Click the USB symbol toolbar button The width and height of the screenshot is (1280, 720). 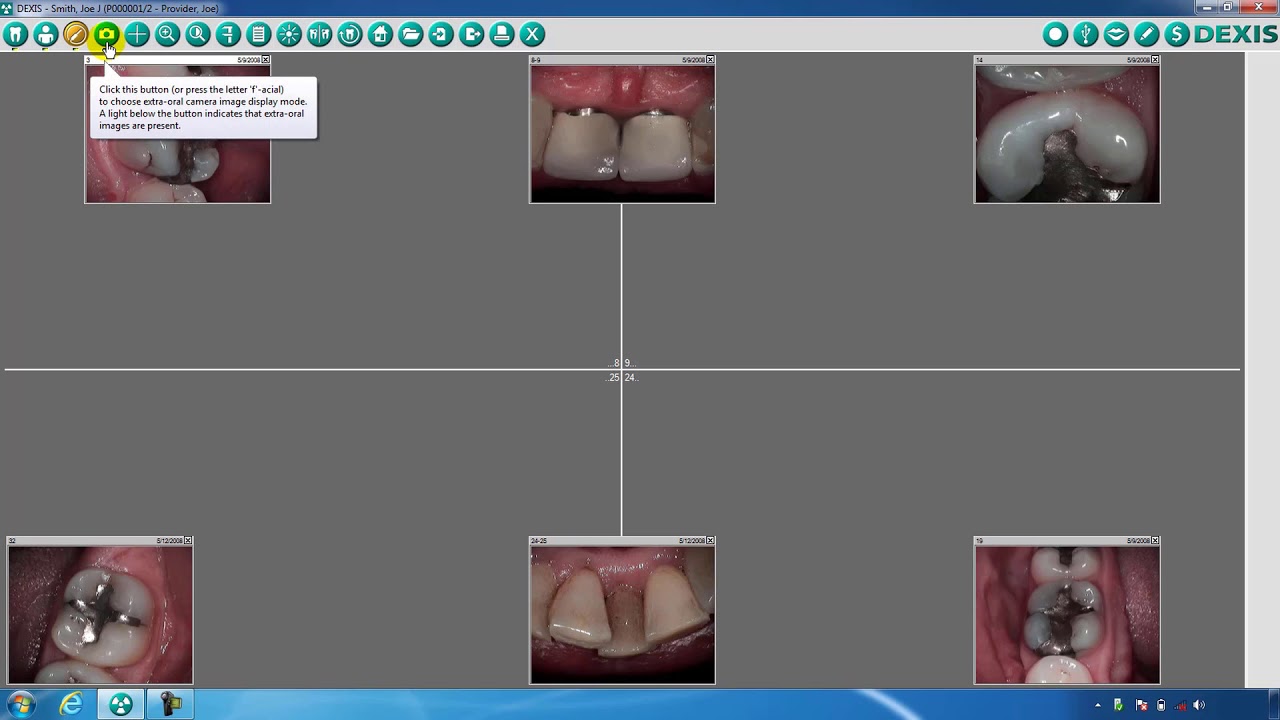click(x=1086, y=35)
